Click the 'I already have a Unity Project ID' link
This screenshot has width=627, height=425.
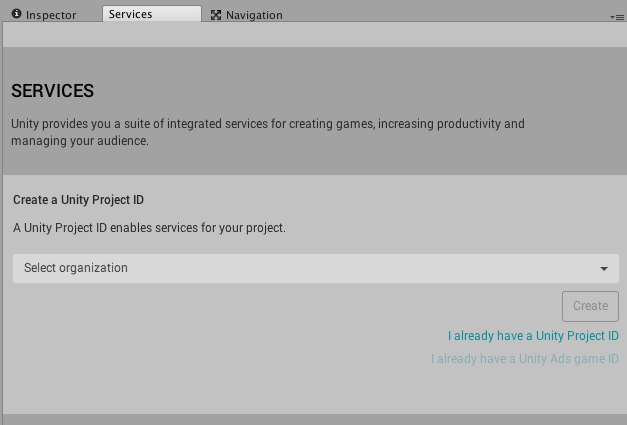pos(533,336)
